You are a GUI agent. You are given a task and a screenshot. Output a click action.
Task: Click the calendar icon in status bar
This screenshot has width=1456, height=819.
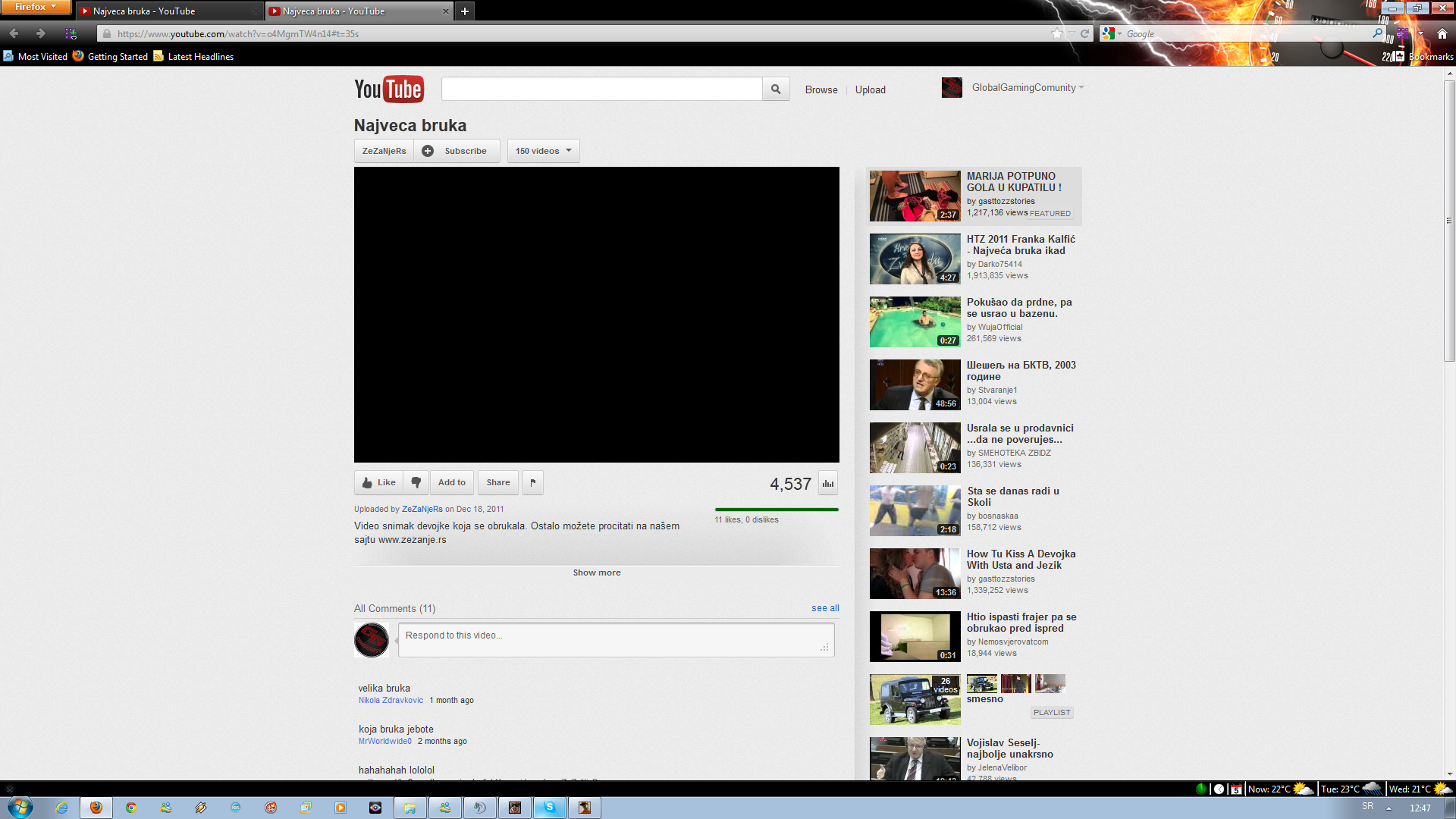point(1236,789)
